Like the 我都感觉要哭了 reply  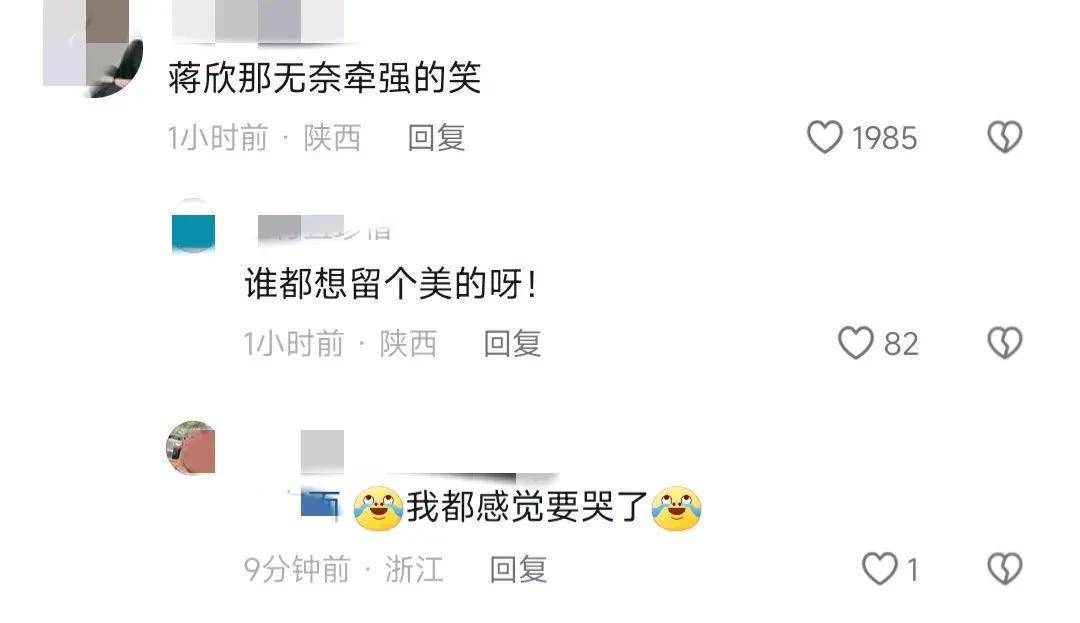click(880, 569)
